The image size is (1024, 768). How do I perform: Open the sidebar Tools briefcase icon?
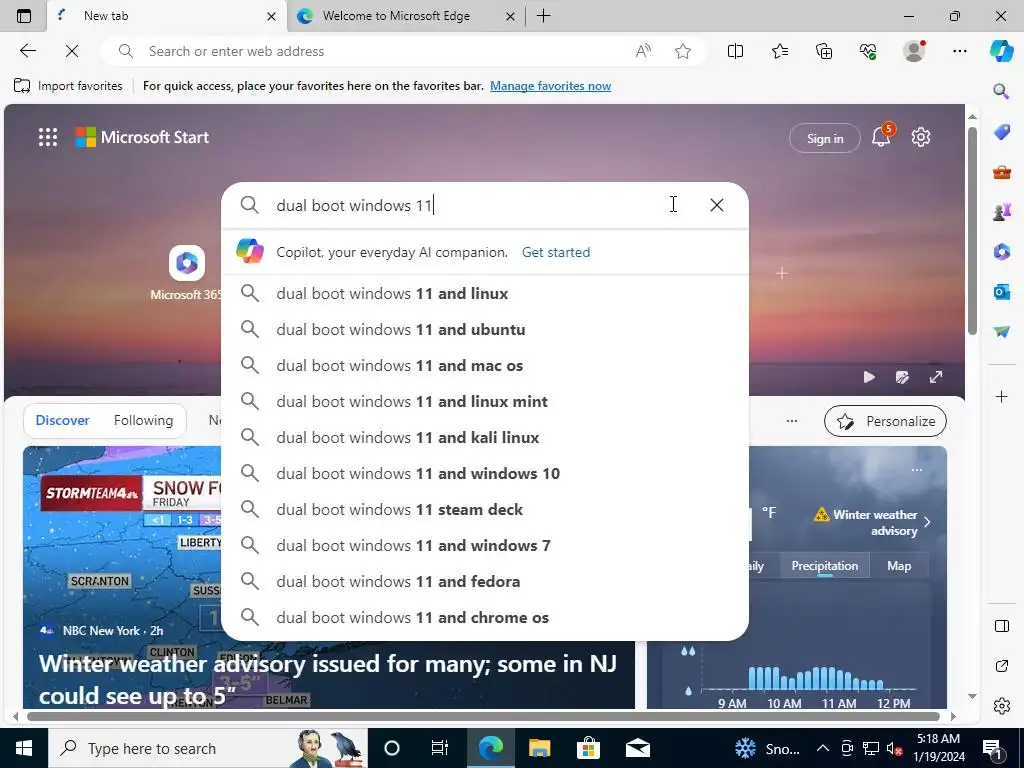(1001, 172)
